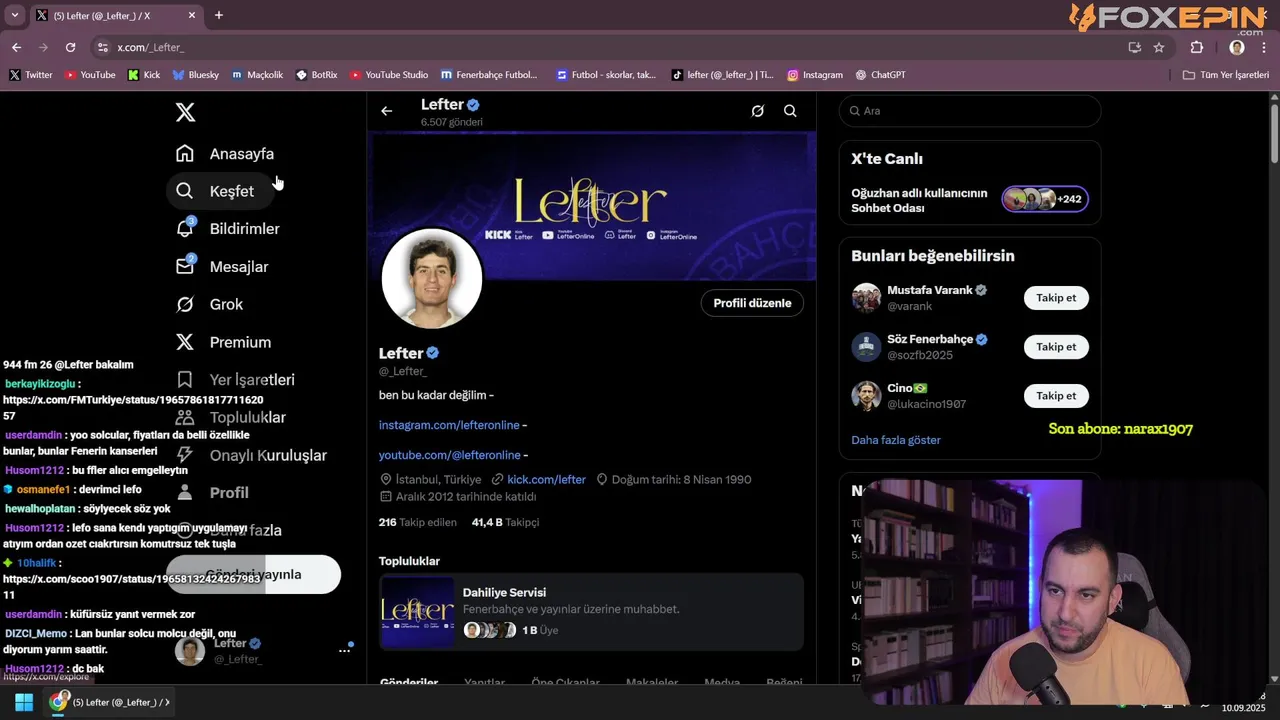The image size is (1280, 720).
Task: Follow Cino with Takip et
Action: [x=1056, y=396]
